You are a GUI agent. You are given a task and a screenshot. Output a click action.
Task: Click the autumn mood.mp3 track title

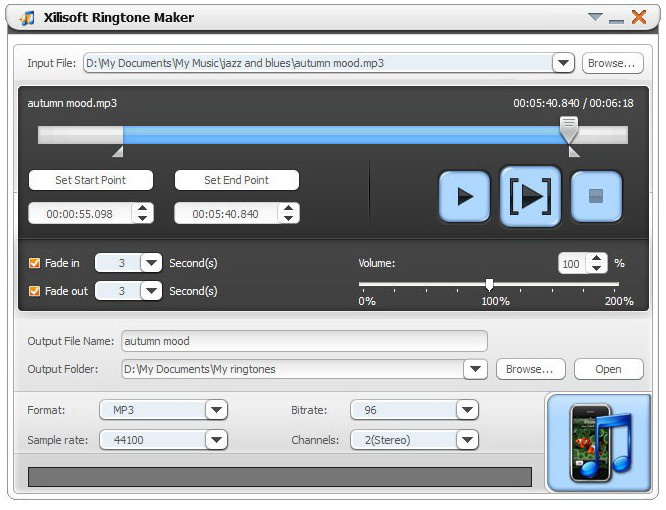pyautogui.click(x=72, y=103)
